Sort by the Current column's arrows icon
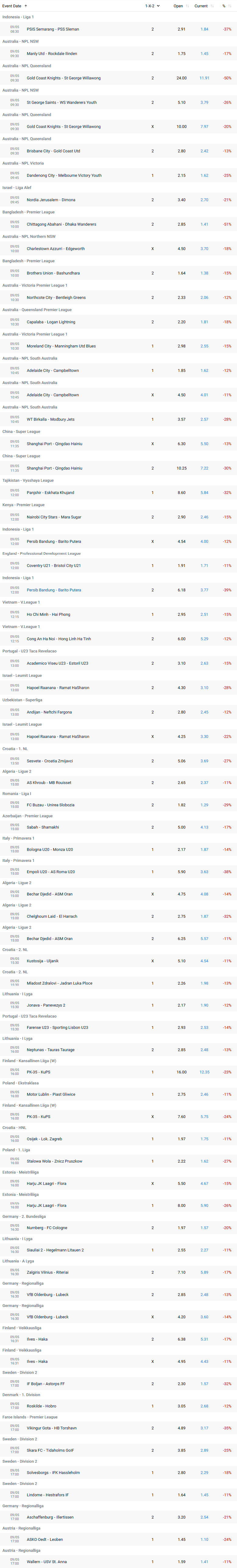 [x=212, y=6]
